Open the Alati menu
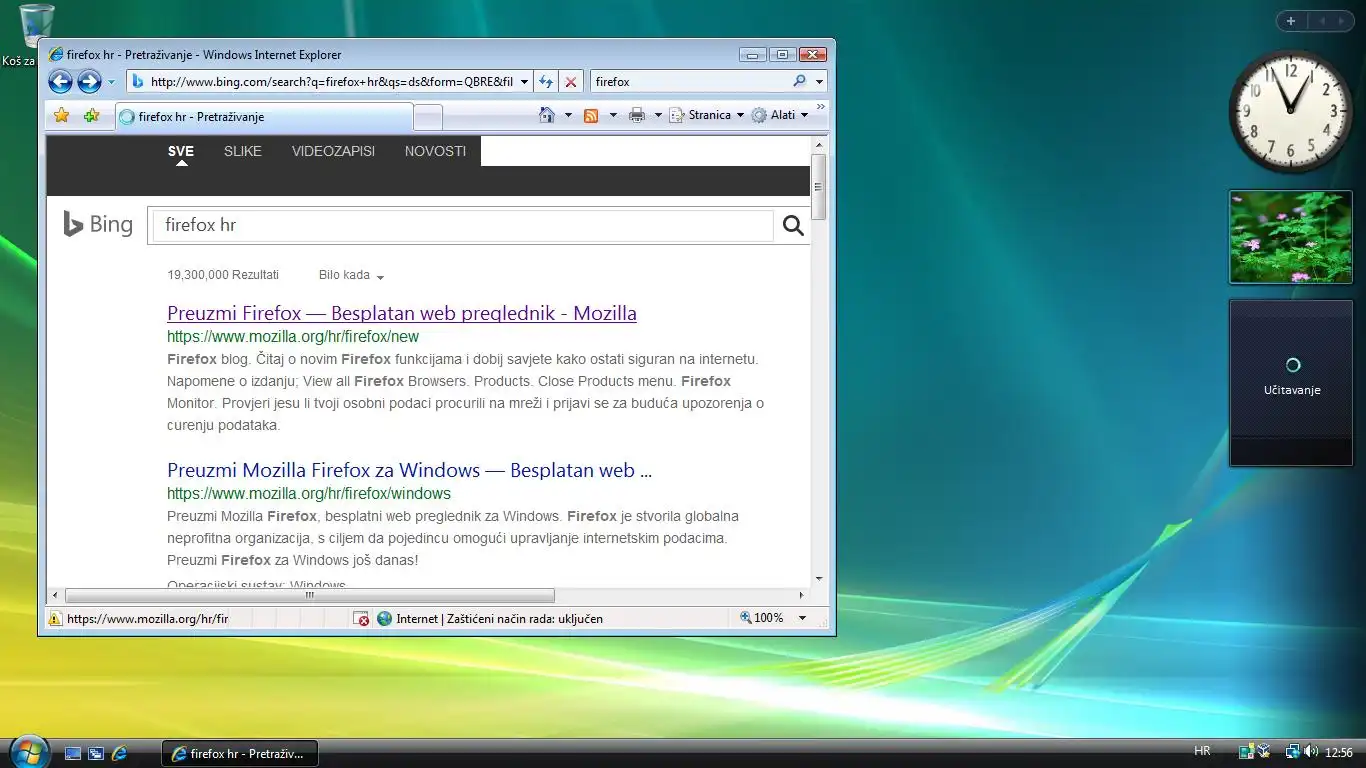The image size is (1366, 768). (x=780, y=115)
